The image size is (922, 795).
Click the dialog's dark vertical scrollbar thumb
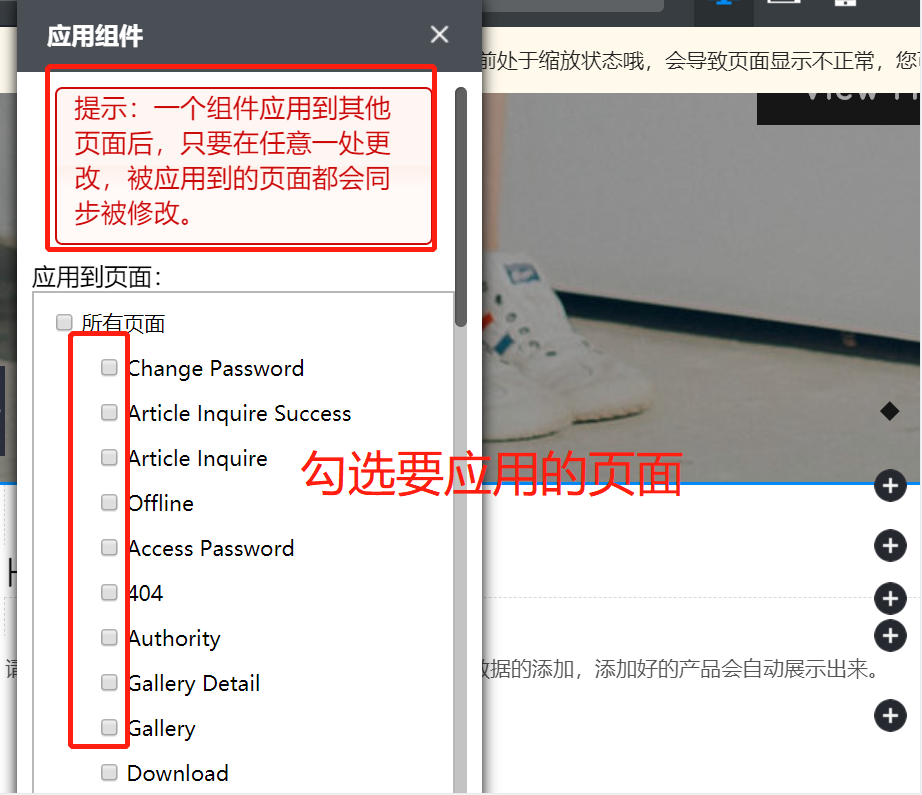pyautogui.click(x=461, y=207)
